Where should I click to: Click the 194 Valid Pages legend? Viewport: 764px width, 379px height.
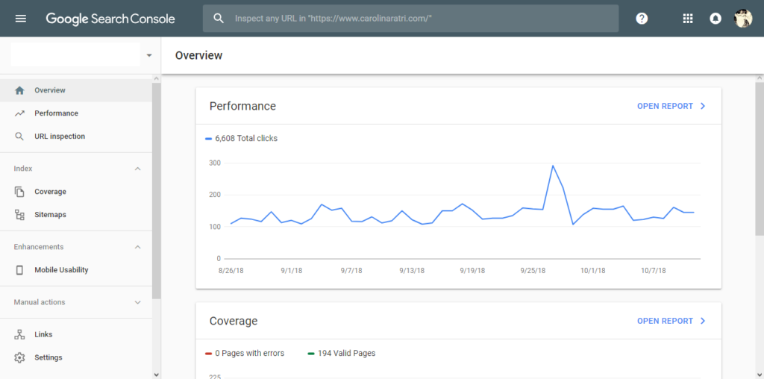pyautogui.click(x=342, y=353)
